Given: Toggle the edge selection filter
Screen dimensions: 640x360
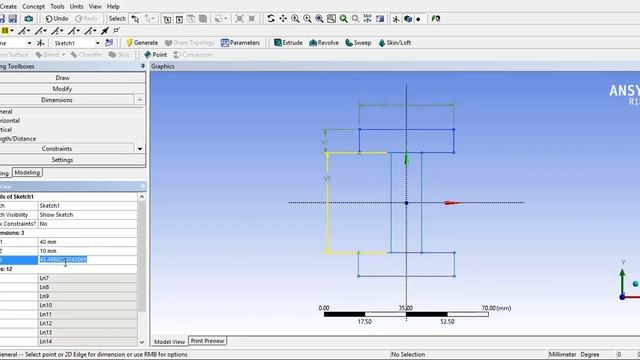Looking at the screenshot, I should 179,19.
